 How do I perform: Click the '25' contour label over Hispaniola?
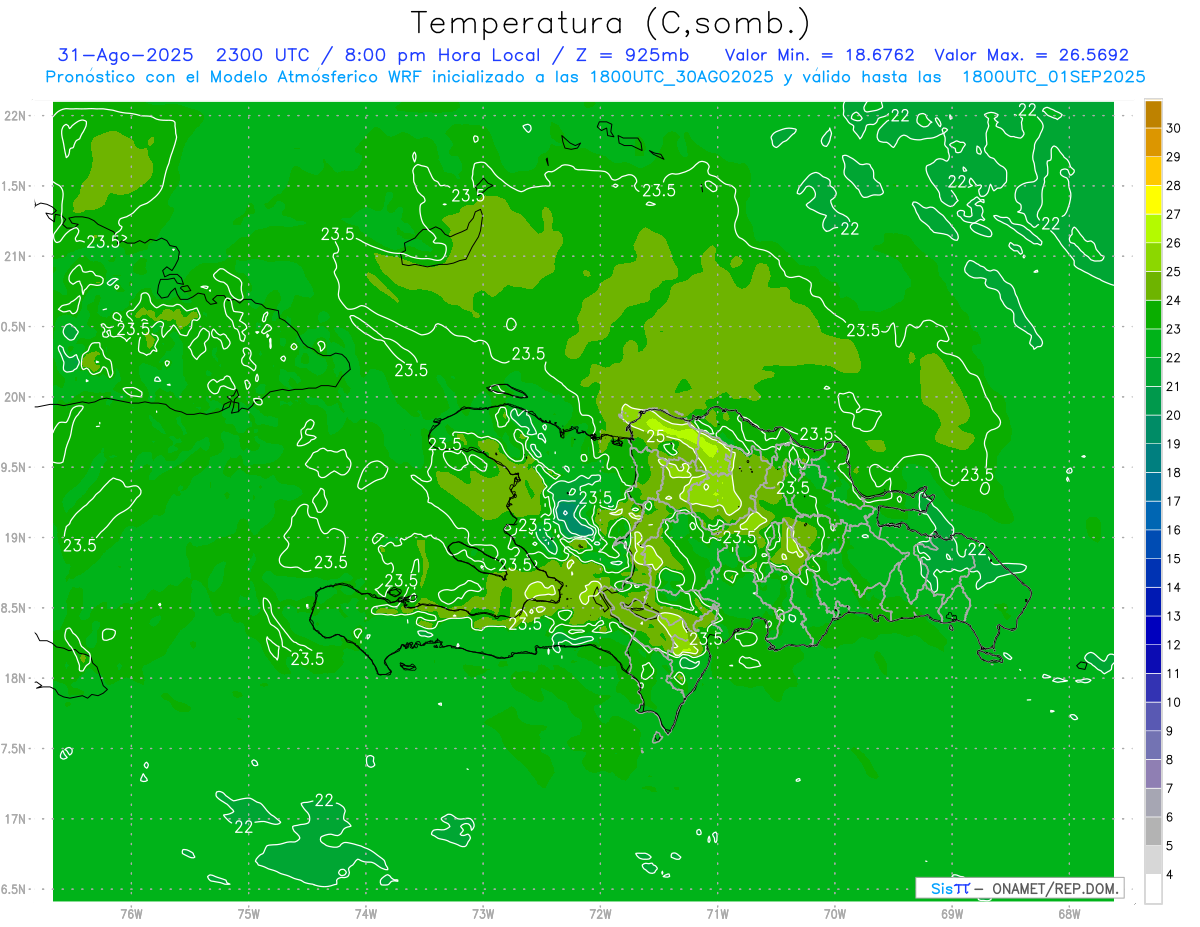tap(656, 437)
